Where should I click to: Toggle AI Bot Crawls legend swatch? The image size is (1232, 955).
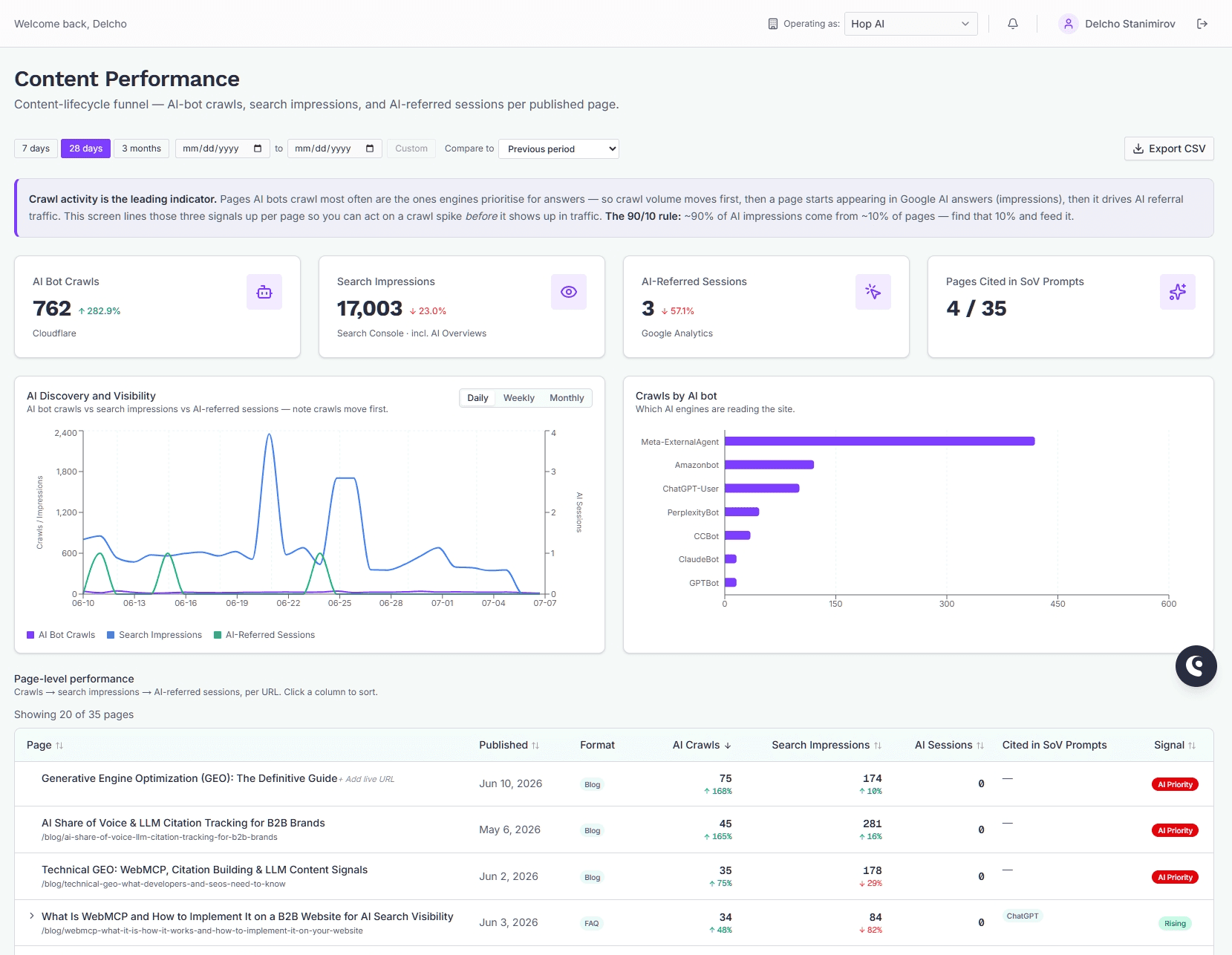click(30, 635)
